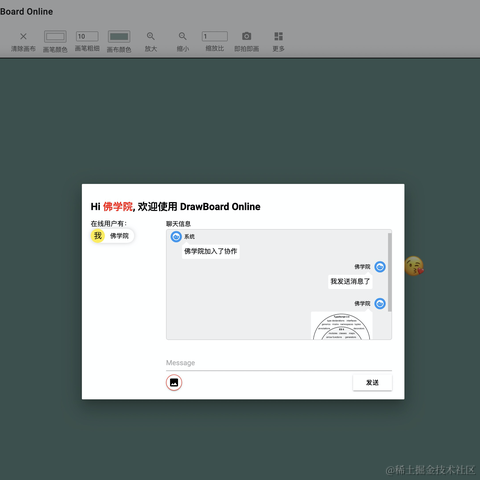Click the zoom in magnifier icon
Screen dimensions: 480x480
151,36
